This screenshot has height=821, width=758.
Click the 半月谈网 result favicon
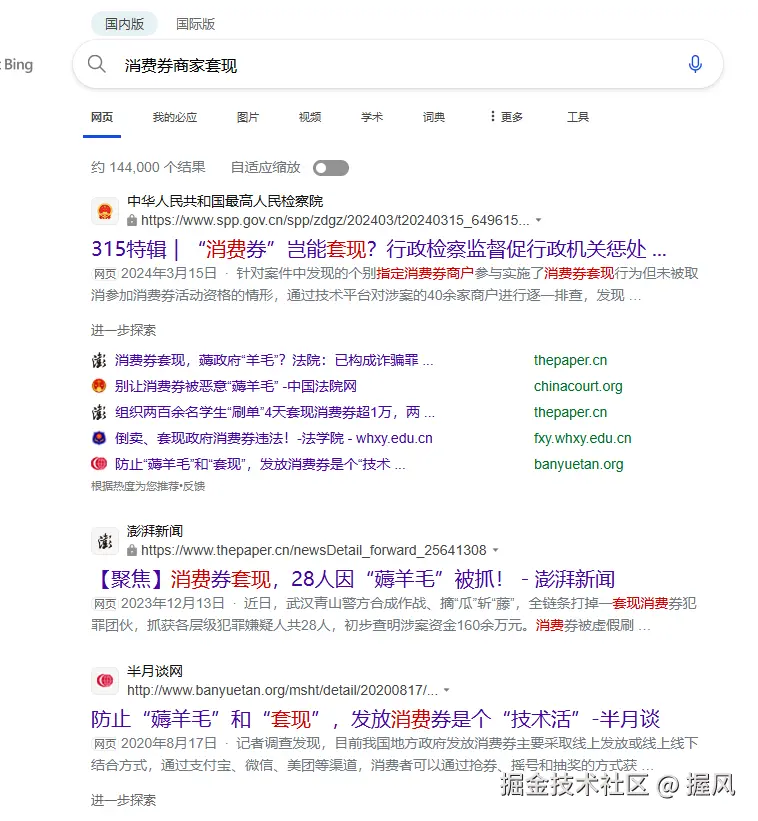pyautogui.click(x=105, y=681)
